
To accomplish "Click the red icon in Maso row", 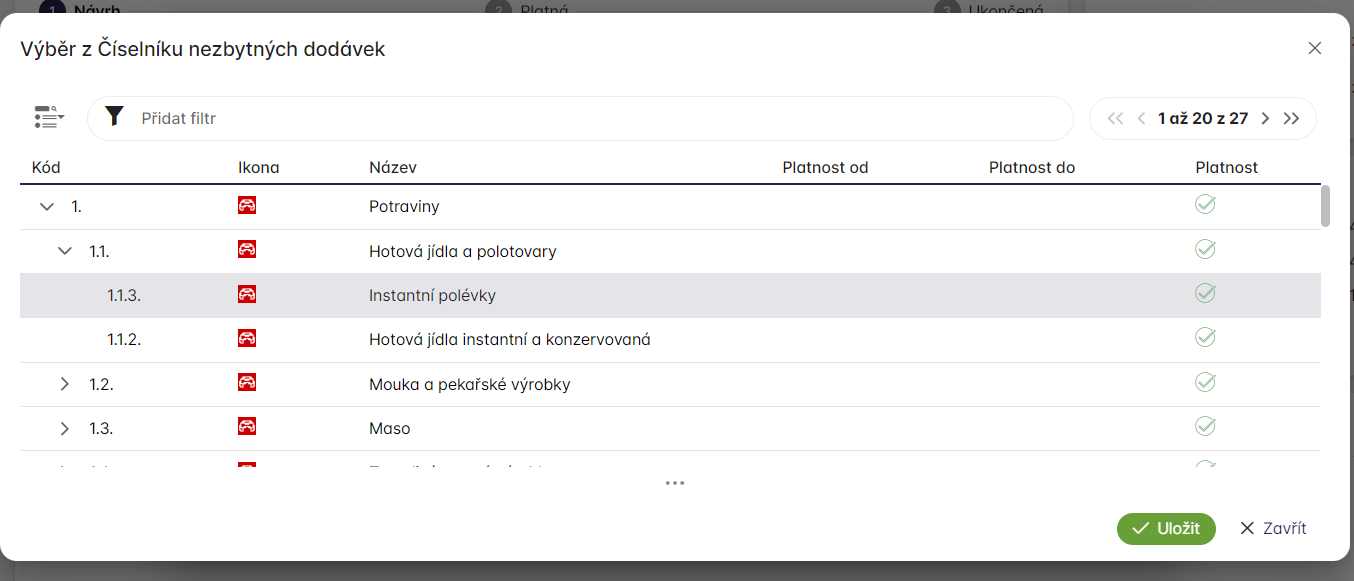I will tap(247, 427).
